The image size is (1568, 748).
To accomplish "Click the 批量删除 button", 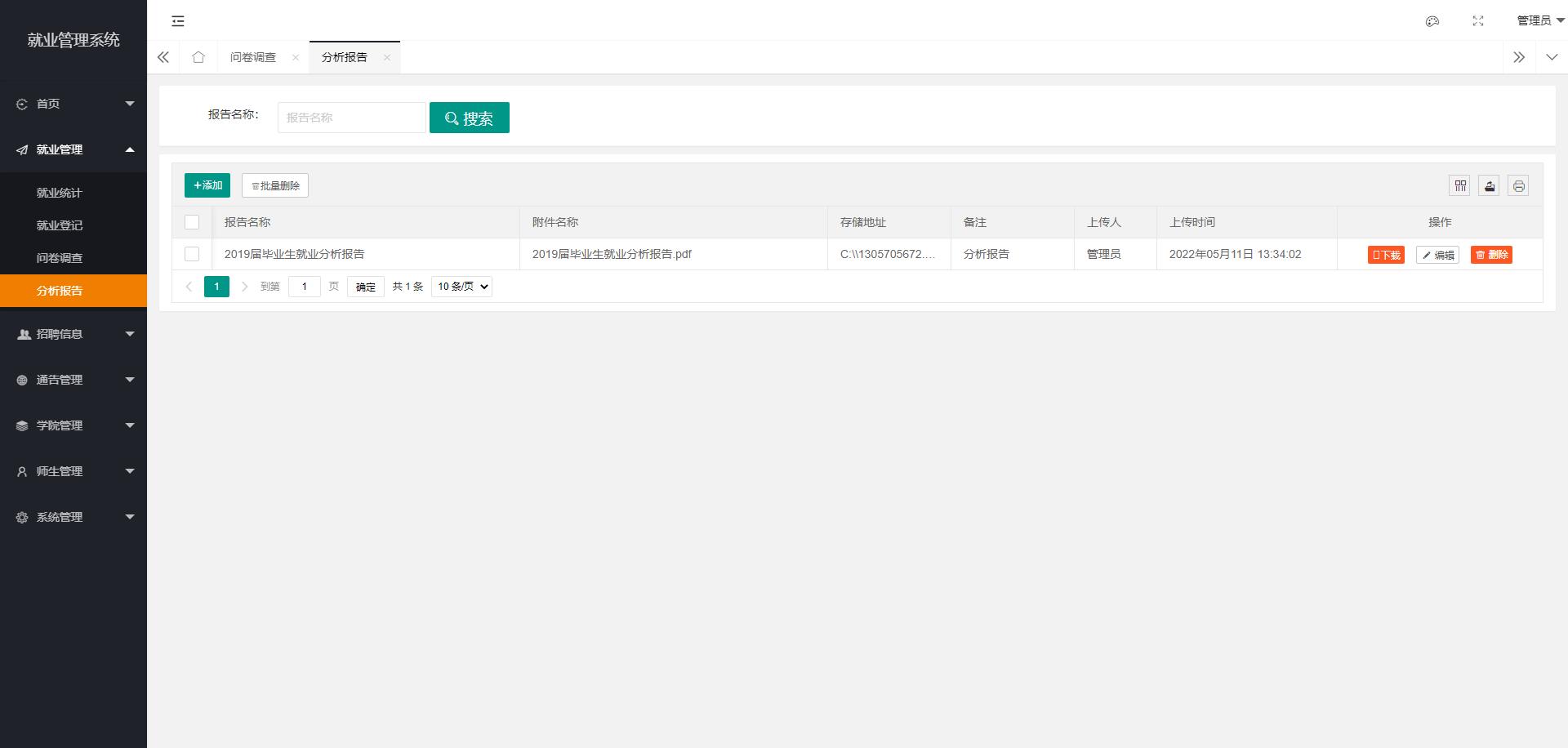I will point(275,185).
